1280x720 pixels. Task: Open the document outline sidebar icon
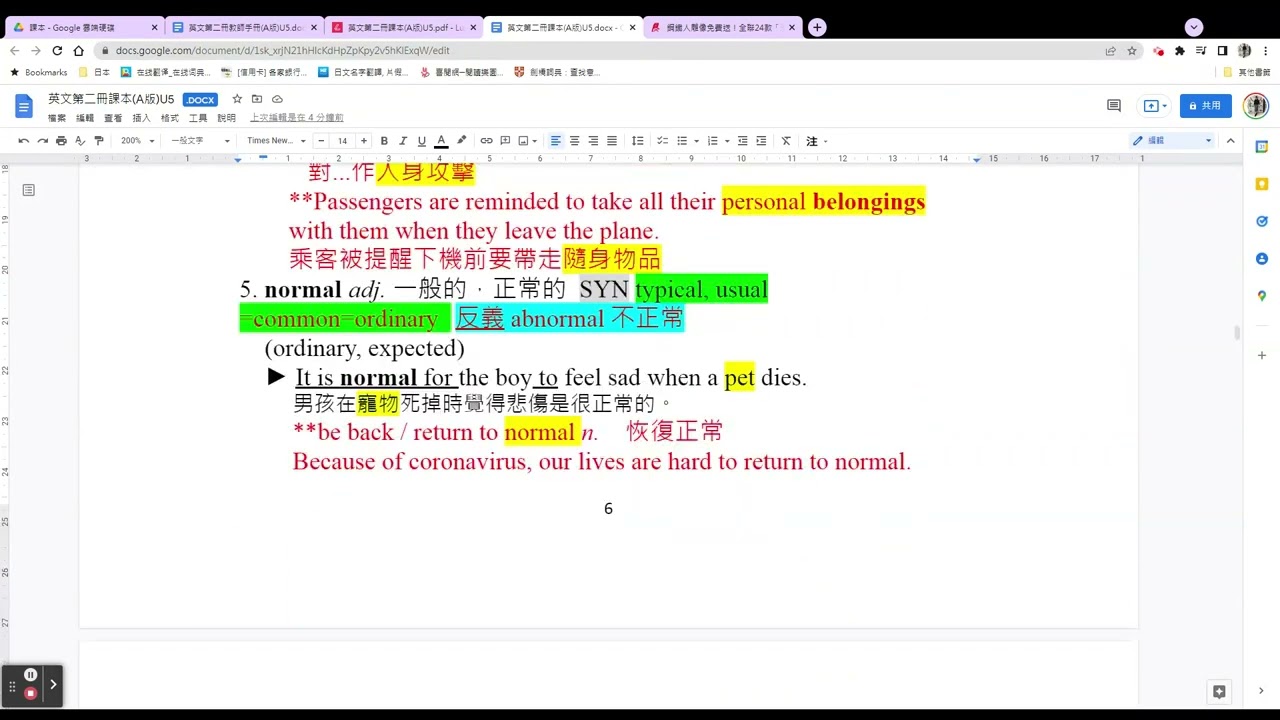tap(29, 190)
